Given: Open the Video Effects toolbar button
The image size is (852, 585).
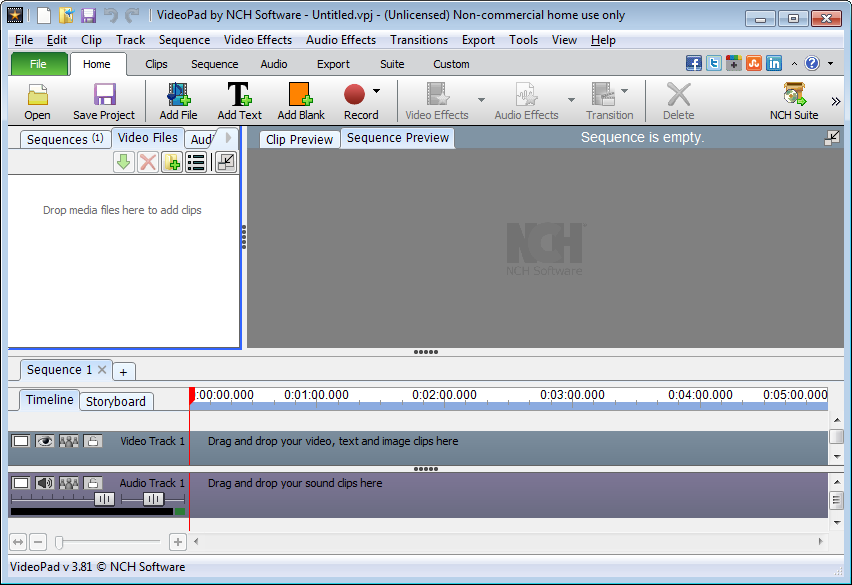Looking at the screenshot, I should tap(437, 94).
